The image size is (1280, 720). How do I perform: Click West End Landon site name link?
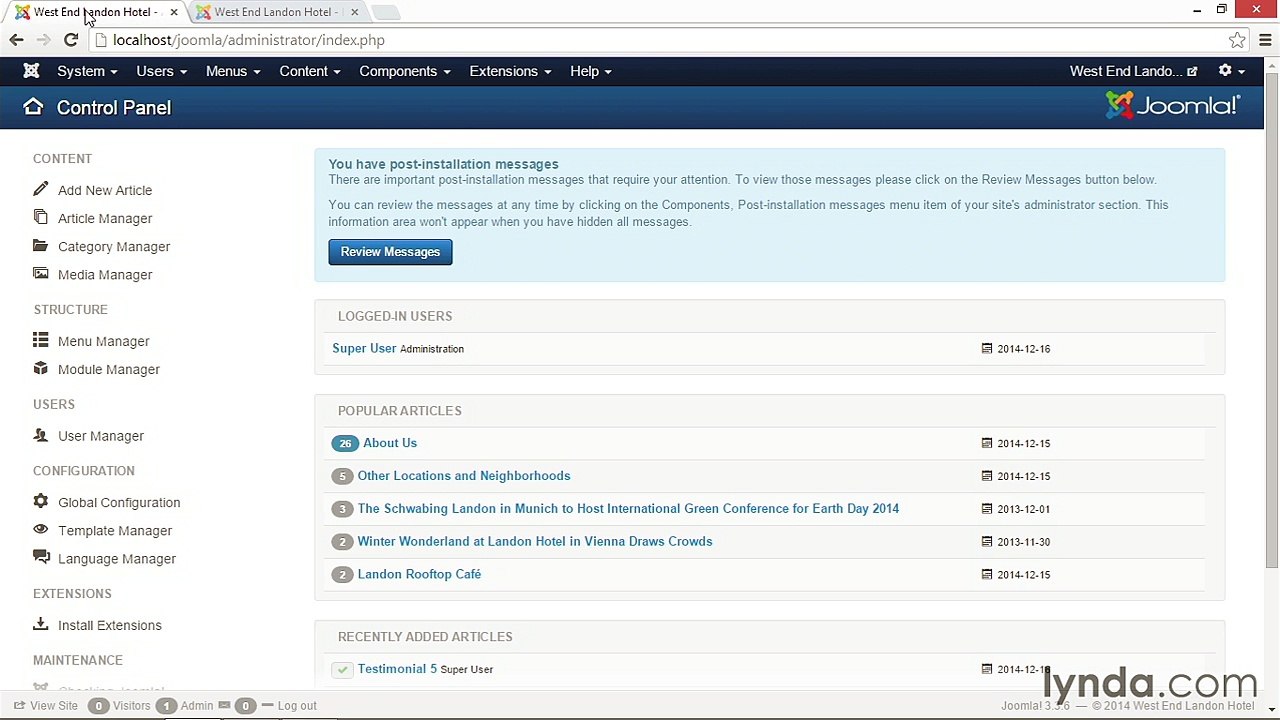coord(1126,71)
